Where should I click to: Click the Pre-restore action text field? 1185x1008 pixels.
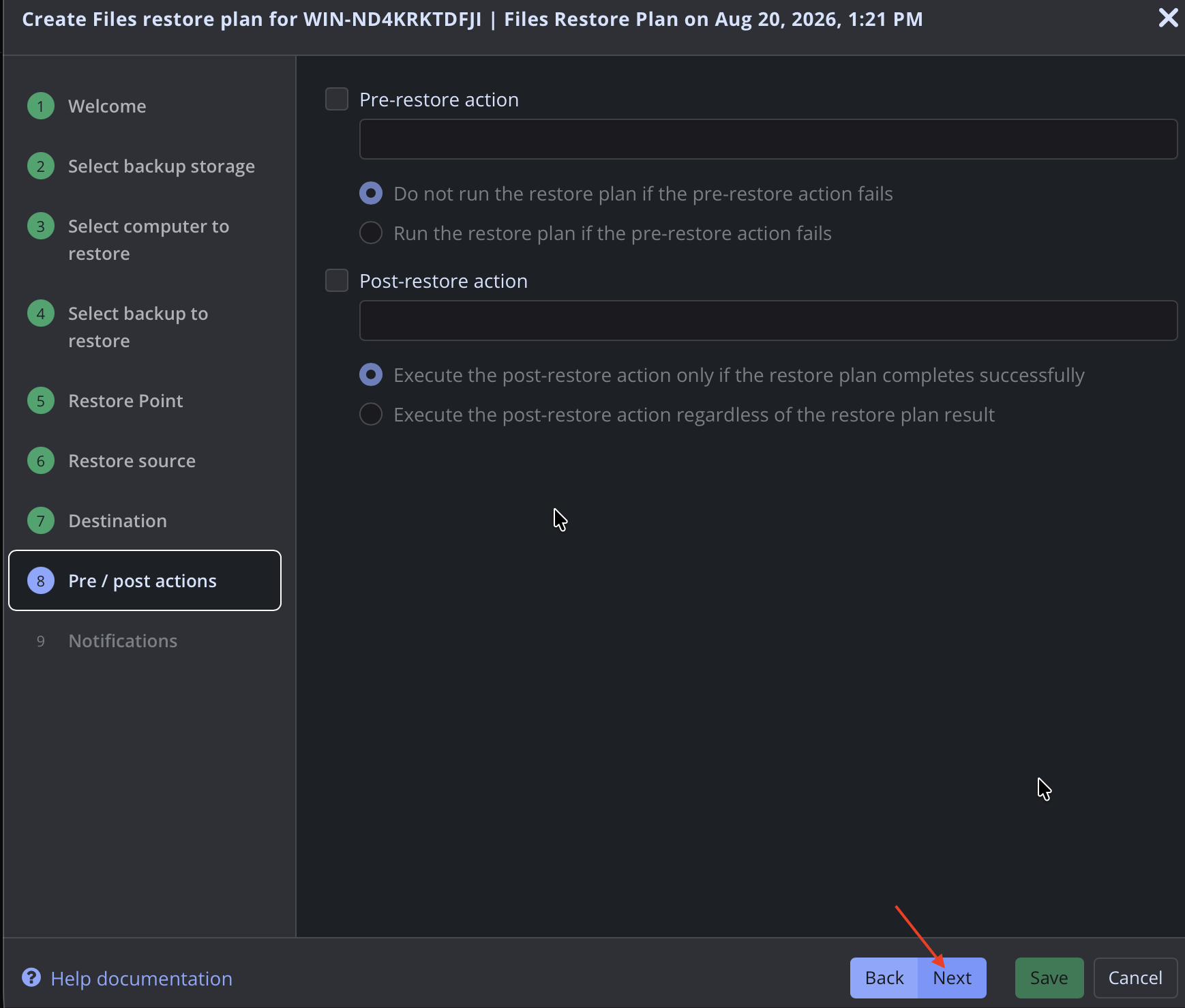pyautogui.click(x=768, y=139)
